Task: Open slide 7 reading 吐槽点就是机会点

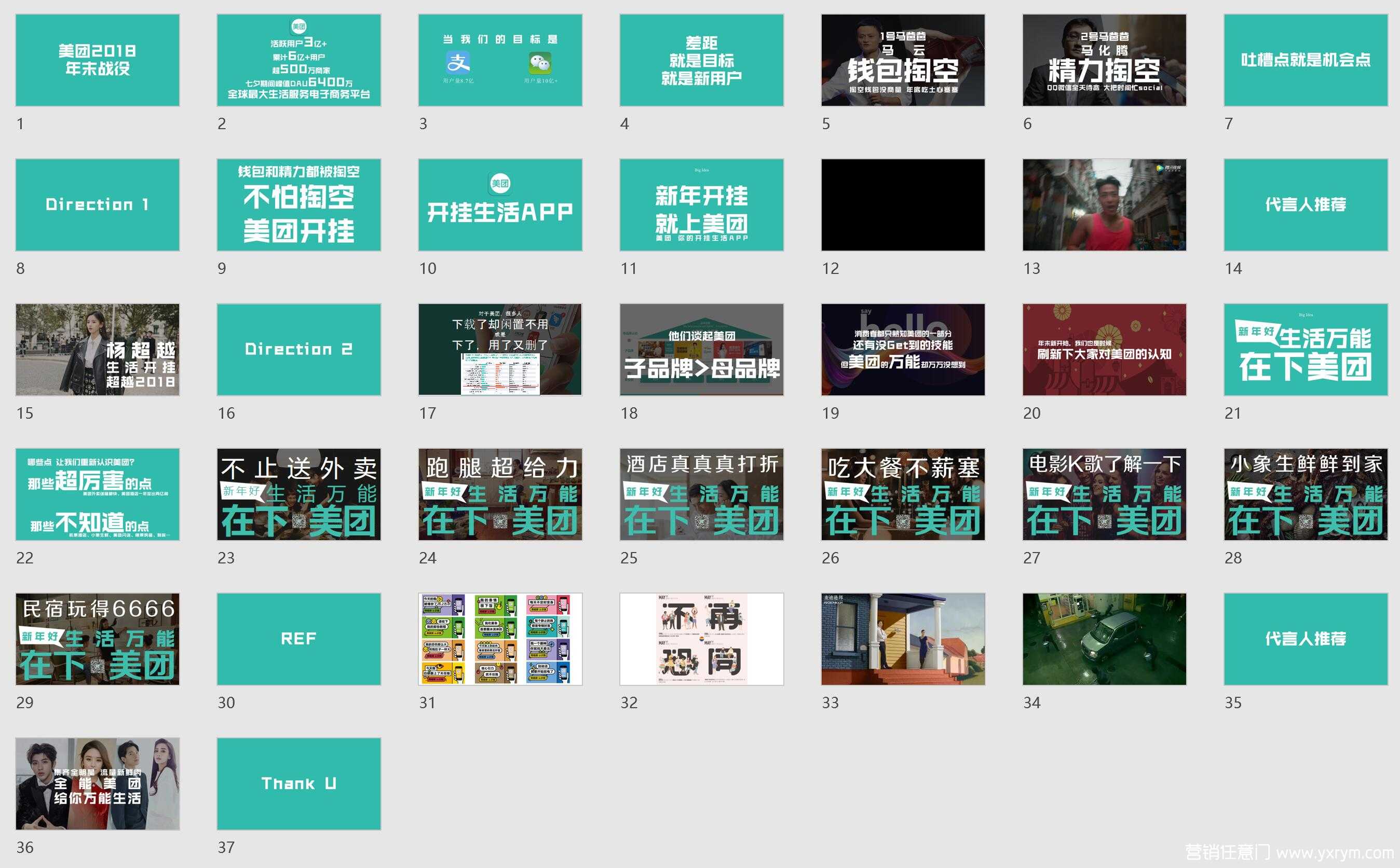Action: tap(1306, 60)
